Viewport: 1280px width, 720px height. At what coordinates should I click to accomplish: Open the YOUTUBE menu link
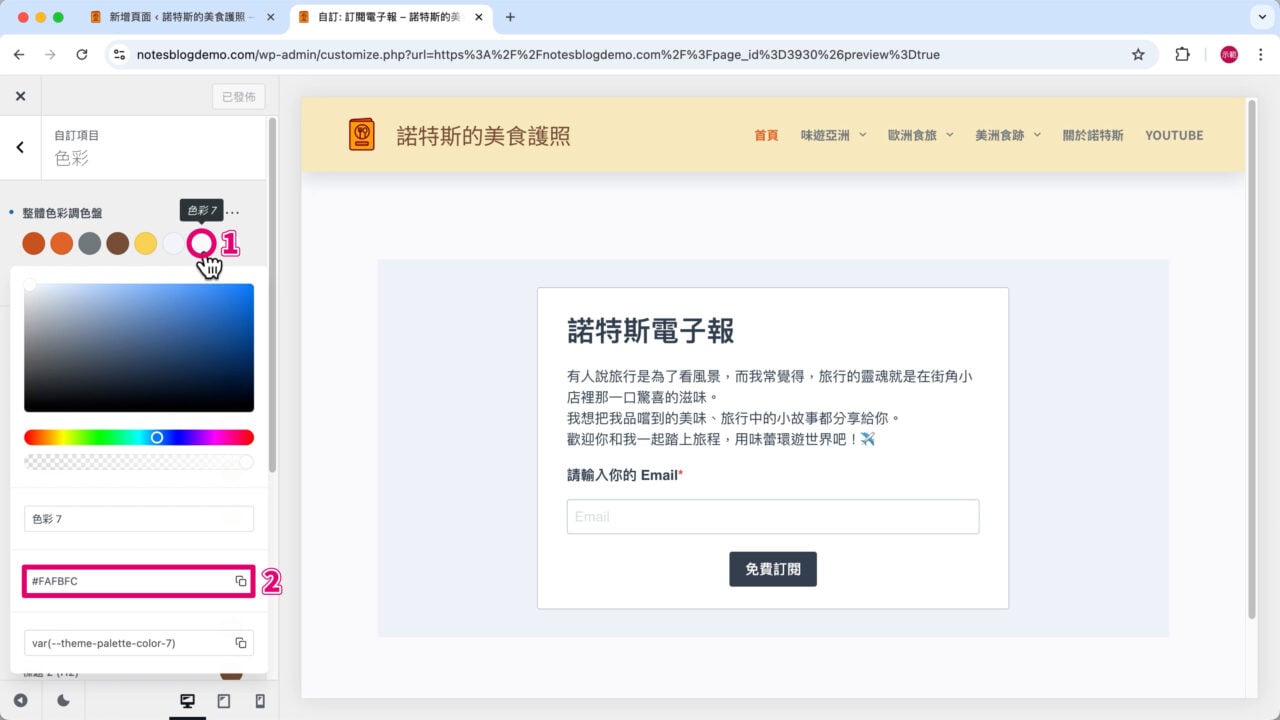[x=1174, y=135]
